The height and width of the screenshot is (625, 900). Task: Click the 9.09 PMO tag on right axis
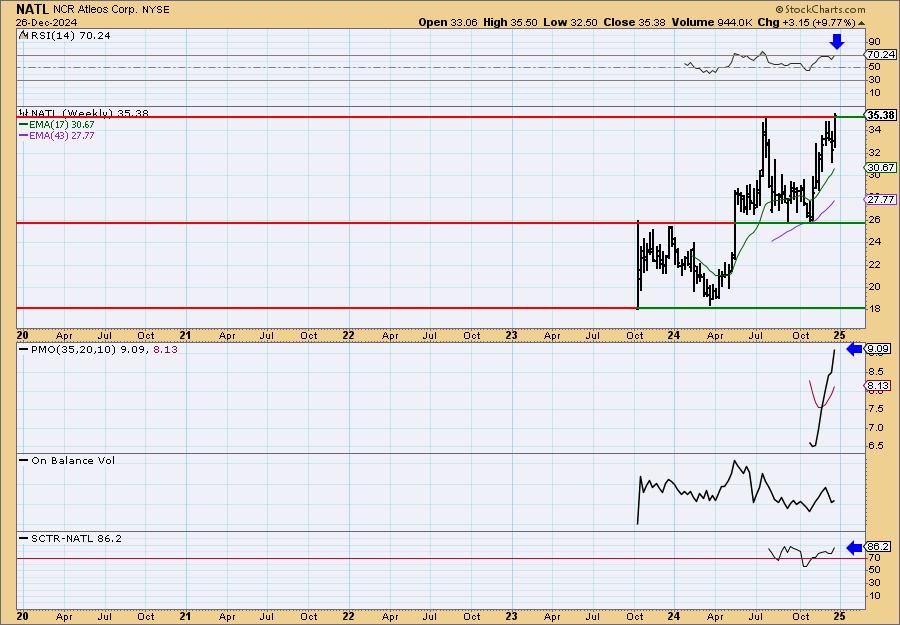pos(879,348)
